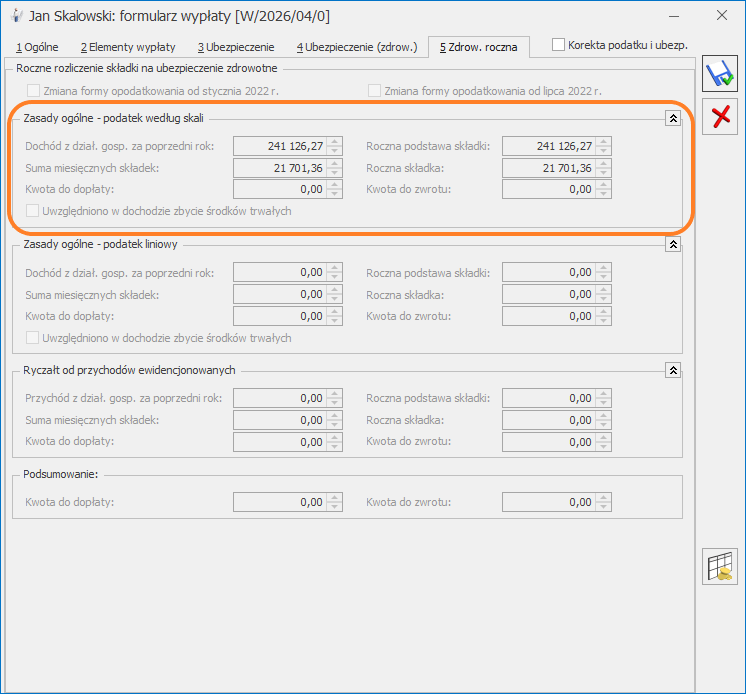Image resolution: width=746 pixels, height=694 pixels.
Task: Collapse the Zasady ogólne podatek według skali section
Action: (673, 118)
